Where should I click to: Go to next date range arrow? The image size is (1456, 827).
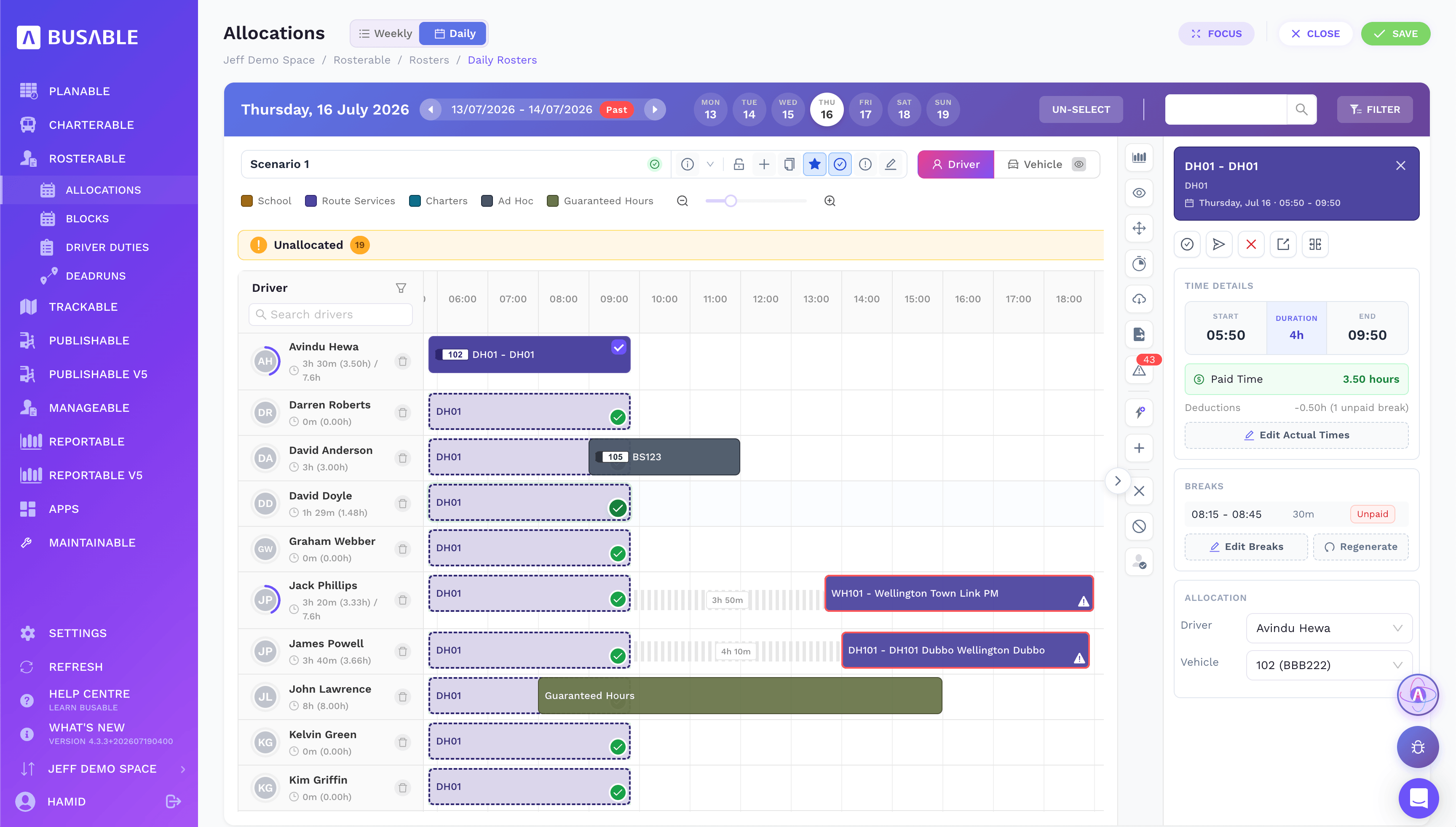(x=655, y=109)
